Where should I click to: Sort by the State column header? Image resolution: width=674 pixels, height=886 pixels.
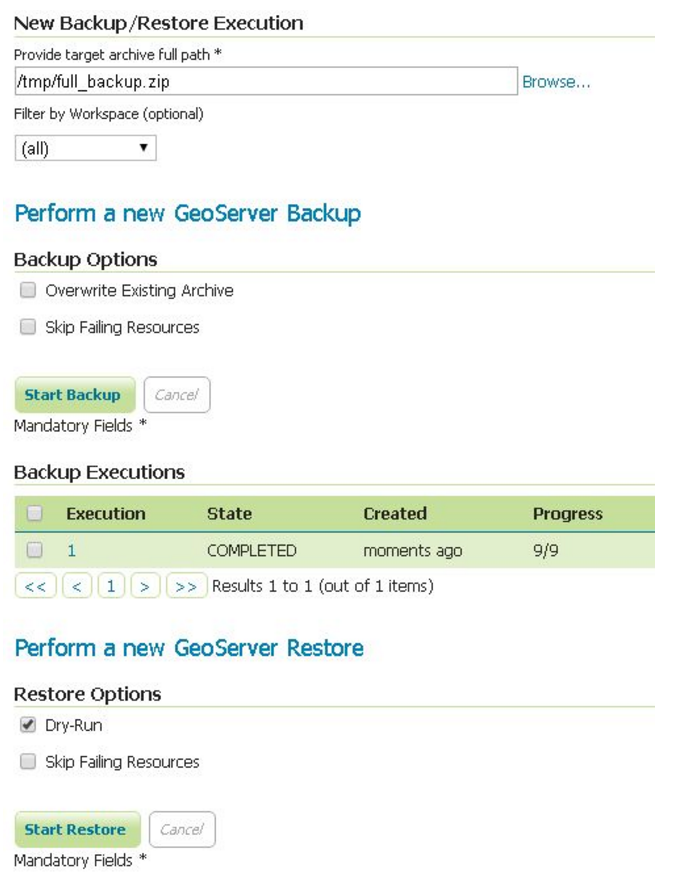pyautogui.click(x=229, y=514)
